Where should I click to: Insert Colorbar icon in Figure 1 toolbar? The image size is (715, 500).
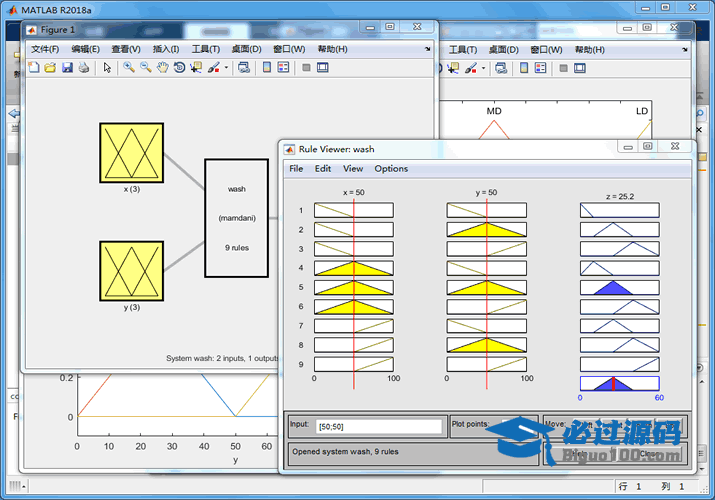pyautogui.click(x=267, y=67)
